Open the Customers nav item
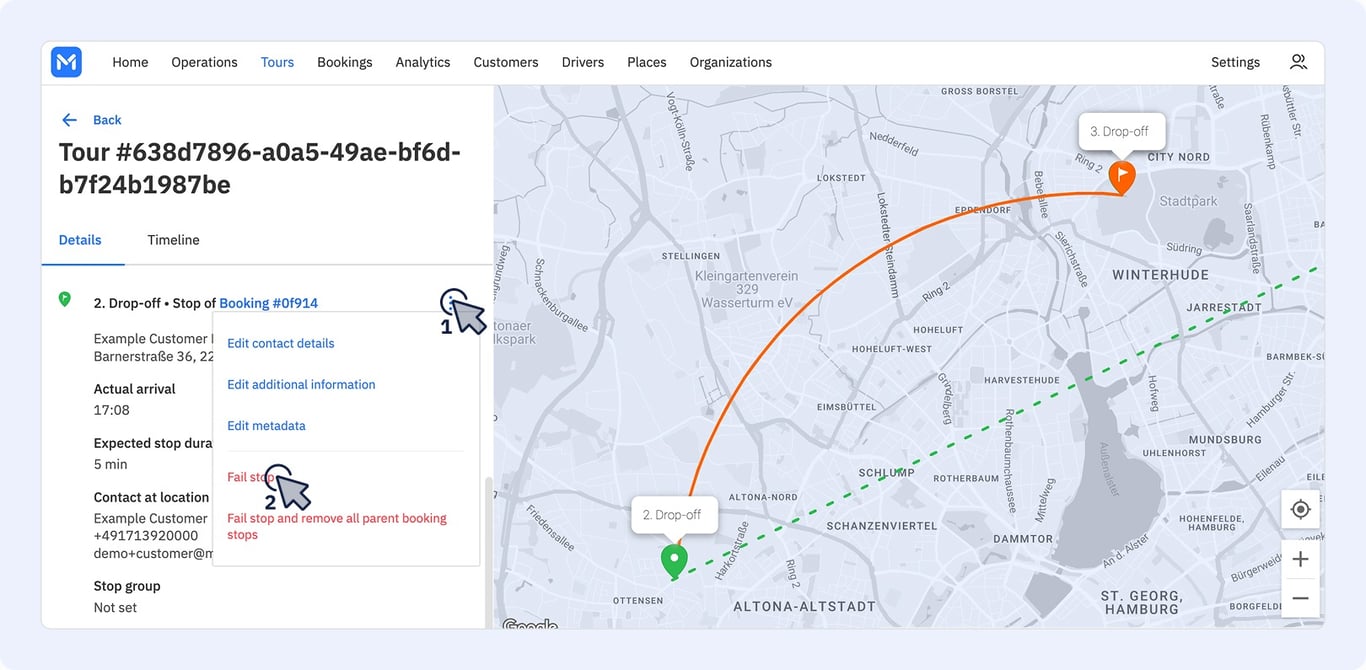Viewport: 1366px width, 670px height. pos(506,62)
